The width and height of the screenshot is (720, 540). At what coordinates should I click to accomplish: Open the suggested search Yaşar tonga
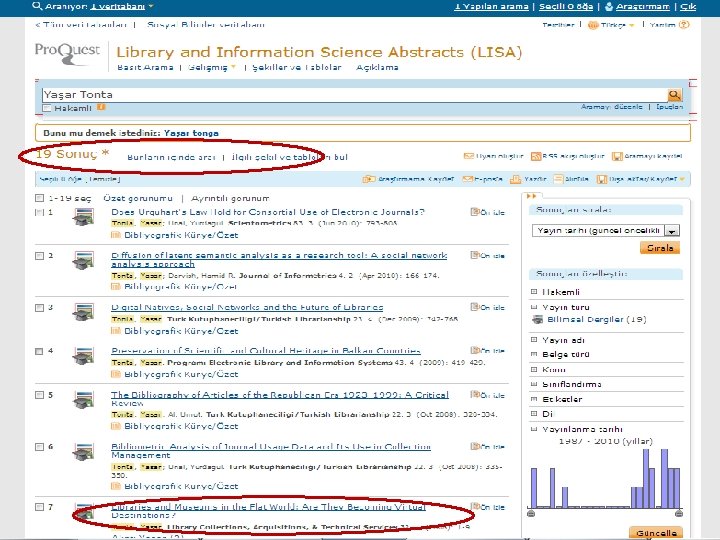pyautogui.click(x=191, y=133)
